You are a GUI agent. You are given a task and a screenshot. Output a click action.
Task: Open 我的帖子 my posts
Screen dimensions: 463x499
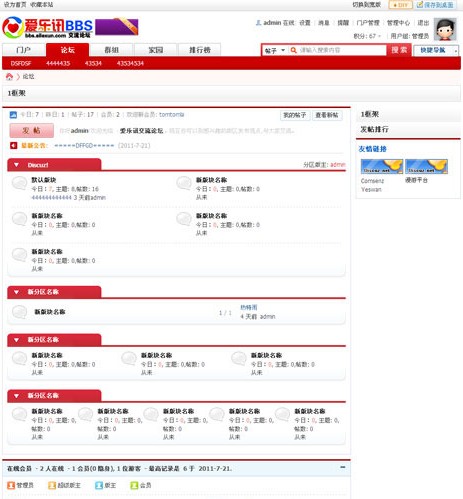pos(295,115)
